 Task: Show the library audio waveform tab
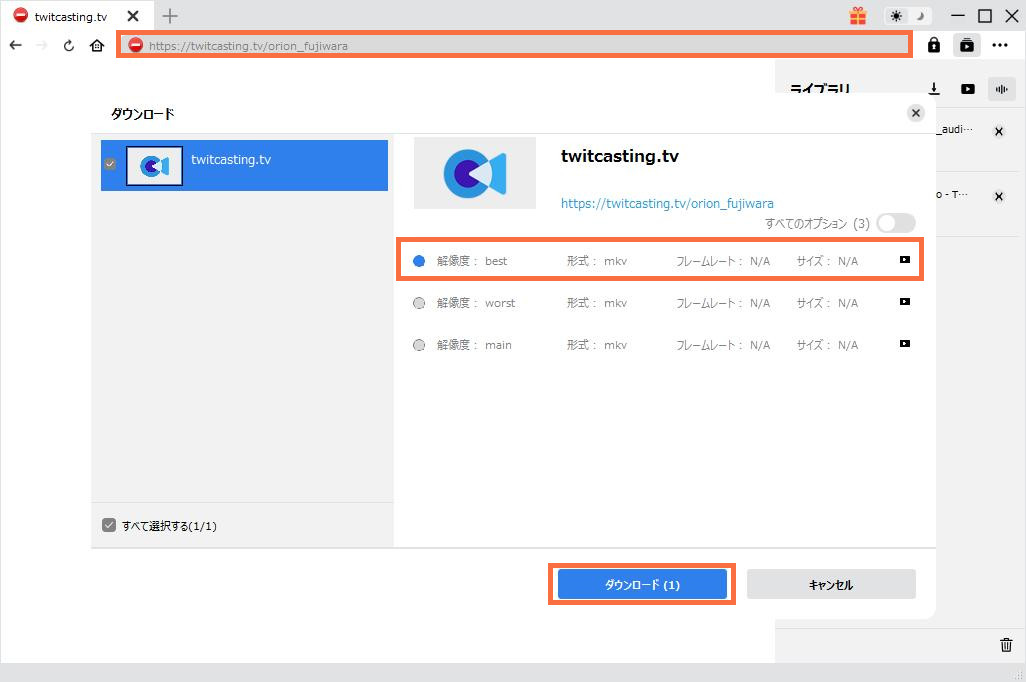coord(1002,89)
